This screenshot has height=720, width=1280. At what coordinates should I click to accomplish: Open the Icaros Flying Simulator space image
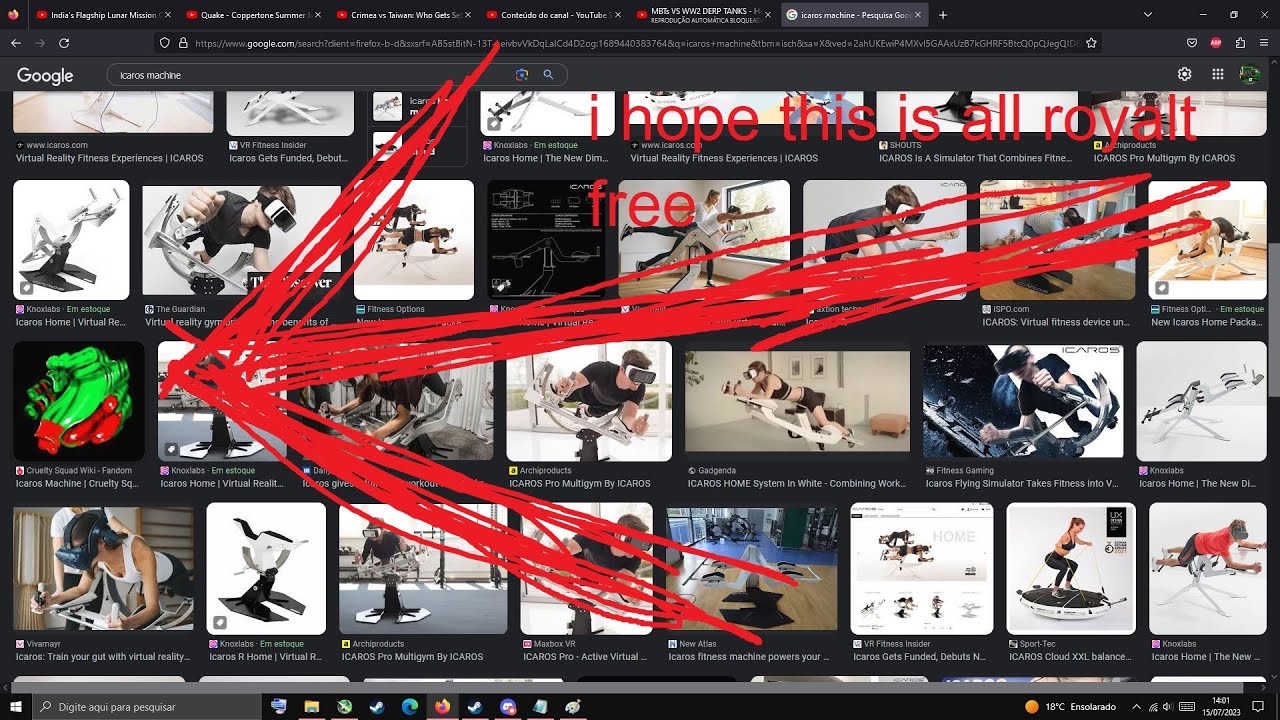[1023, 401]
